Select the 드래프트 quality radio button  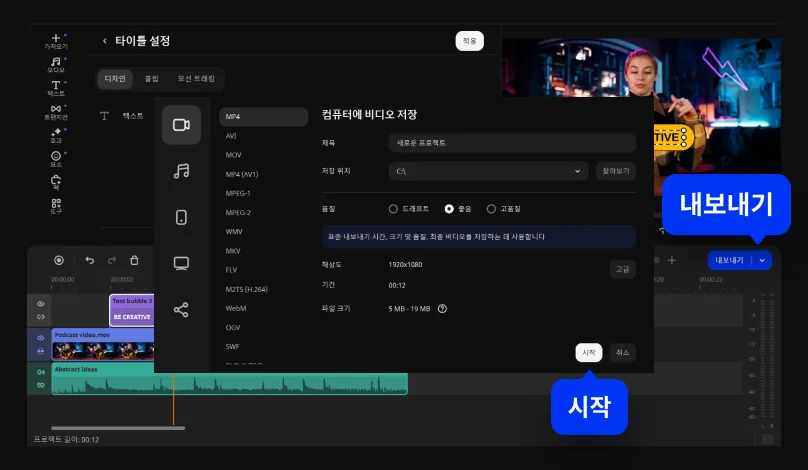click(x=393, y=209)
